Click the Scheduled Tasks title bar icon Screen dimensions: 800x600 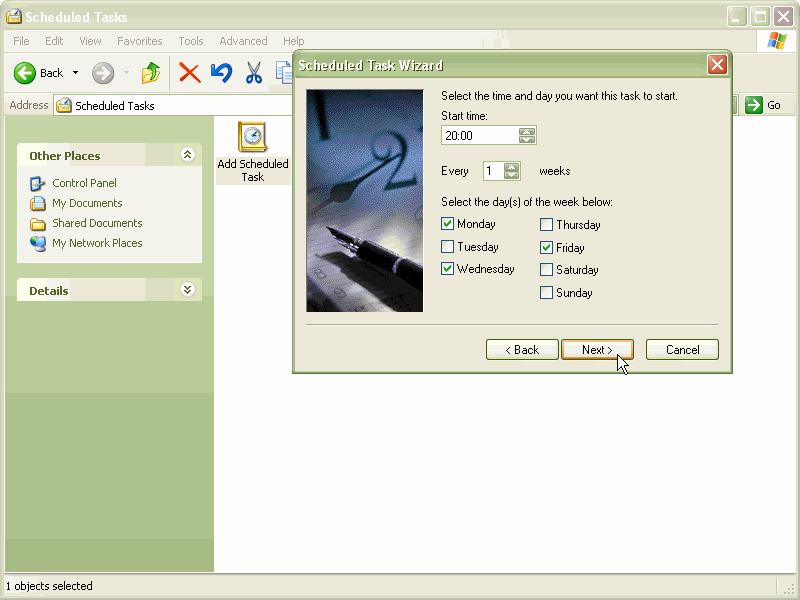[14, 16]
